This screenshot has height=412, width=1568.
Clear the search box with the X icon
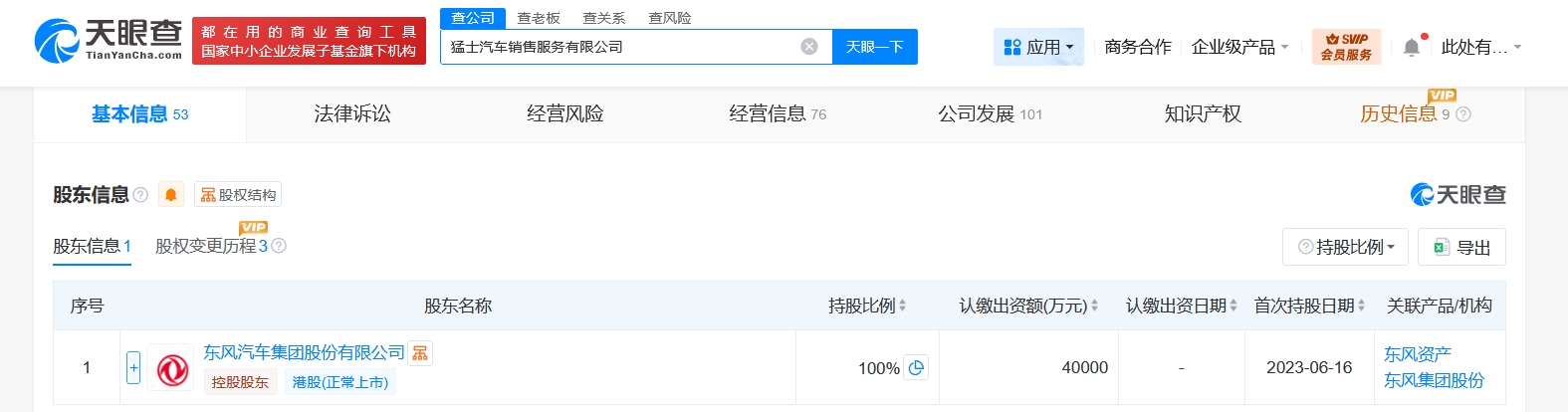tap(809, 47)
